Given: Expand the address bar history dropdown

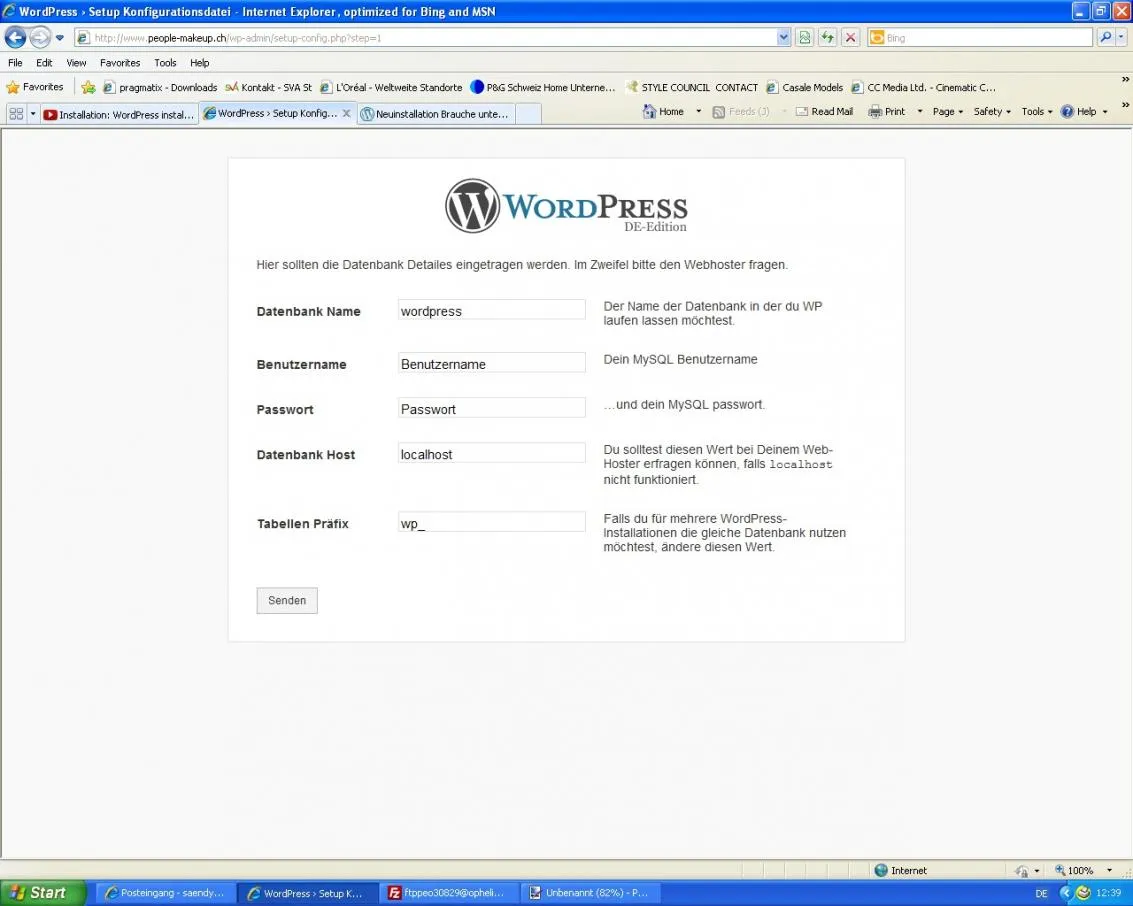Looking at the screenshot, I should (x=784, y=38).
